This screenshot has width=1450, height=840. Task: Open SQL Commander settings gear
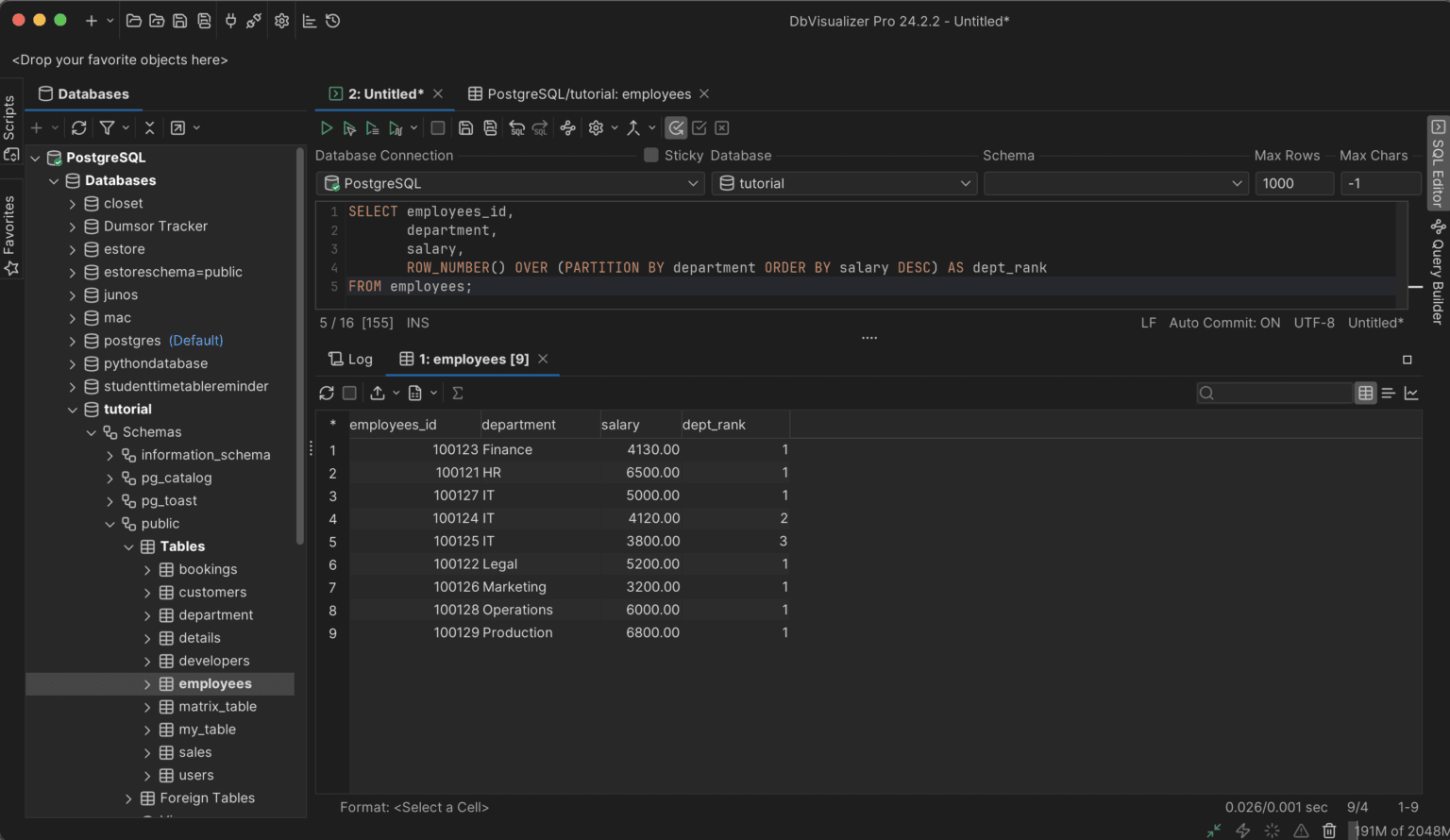click(x=596, y=127)
